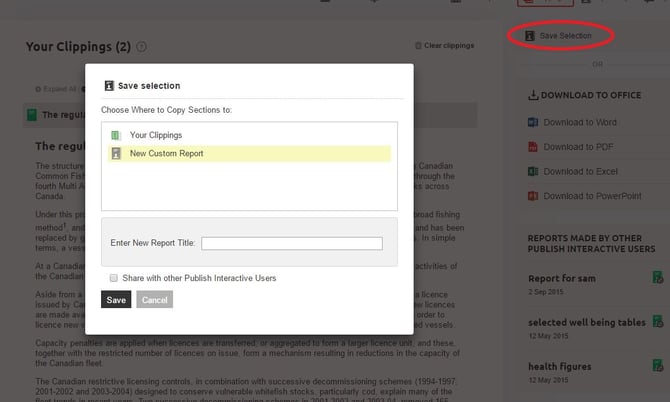Click the green icon next to selected well being tables
This screenshot has height=402, width=670.
[657, 322]
